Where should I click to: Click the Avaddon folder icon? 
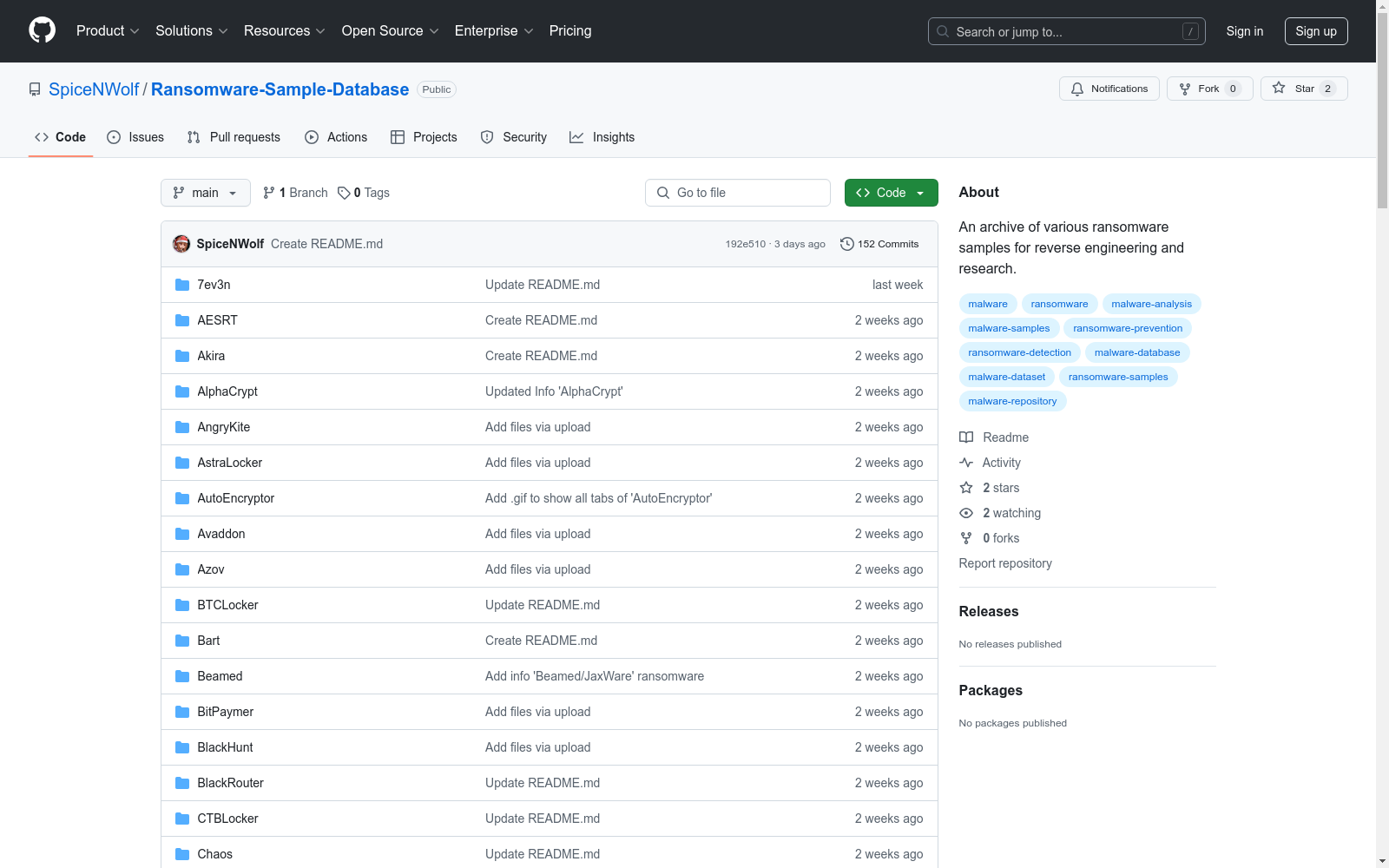coord(182,534)
